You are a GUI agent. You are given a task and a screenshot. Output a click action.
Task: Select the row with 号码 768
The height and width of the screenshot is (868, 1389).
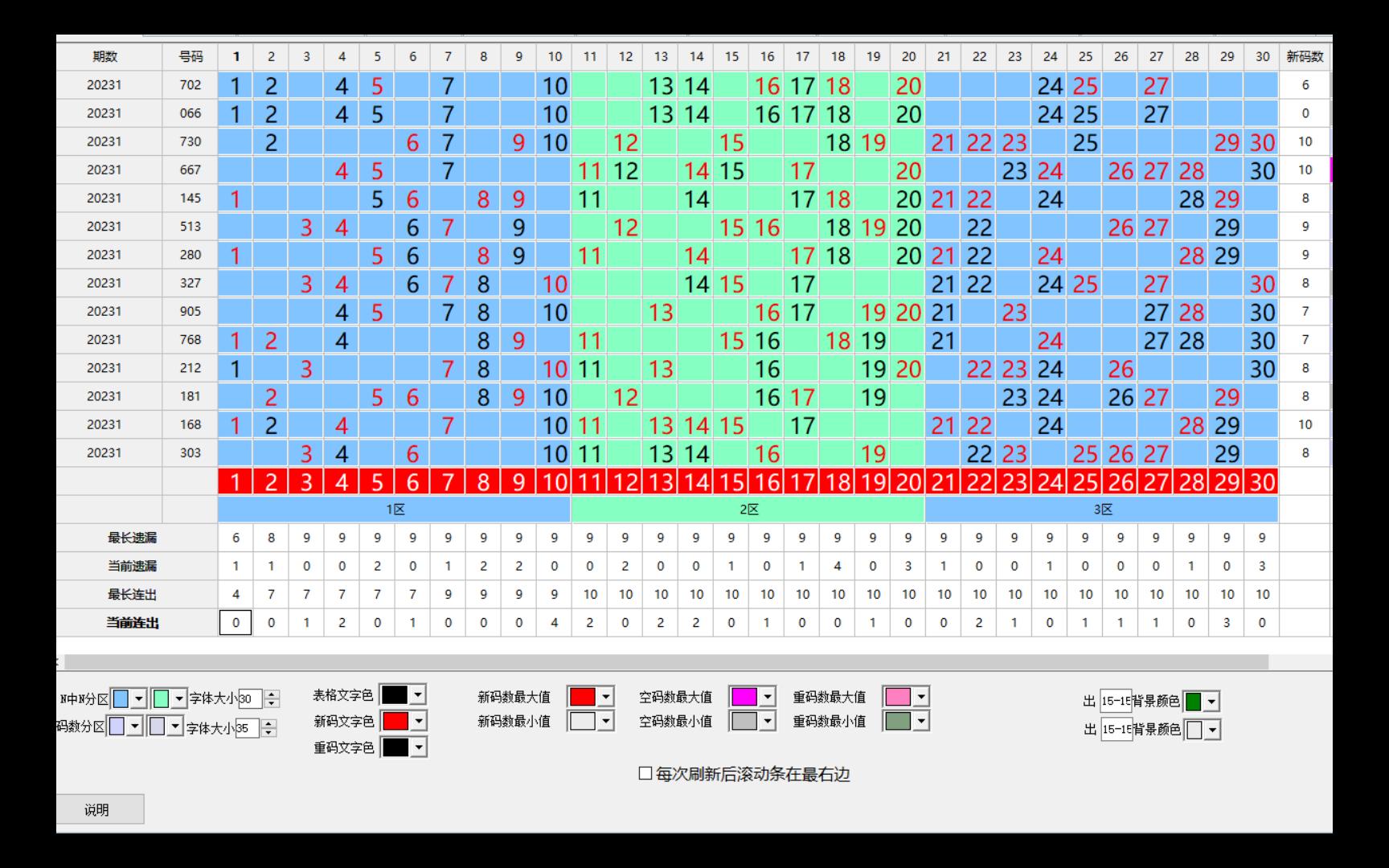tap(694, 339)
